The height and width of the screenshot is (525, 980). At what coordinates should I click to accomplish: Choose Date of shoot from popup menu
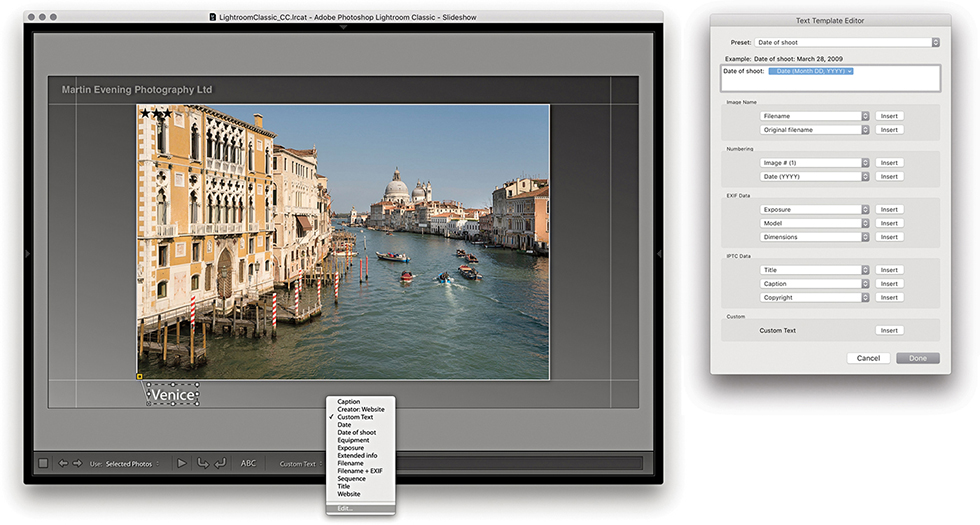359,432
